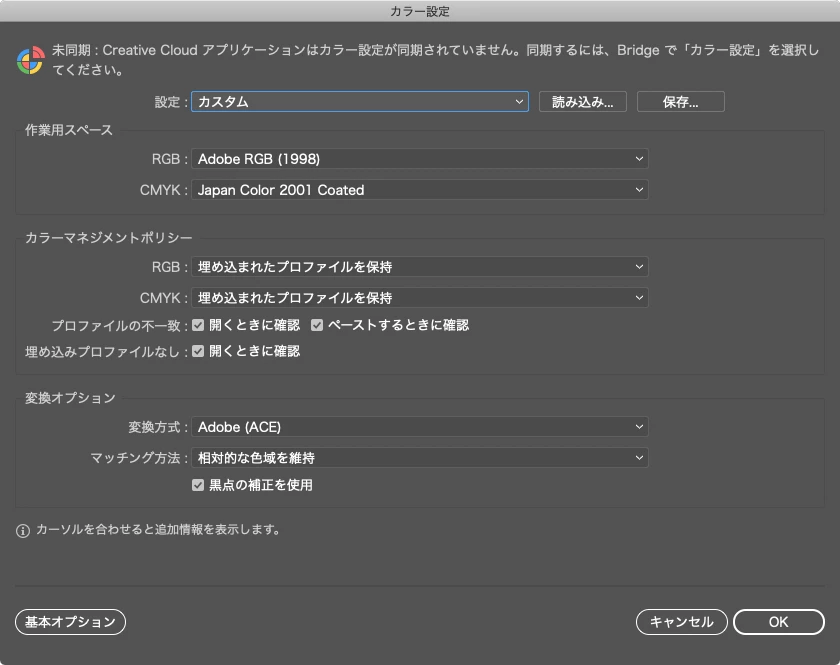840x665 pixels.
Task: Click the カラーマネジメントポリシー section label
Action: click(109, 238)
